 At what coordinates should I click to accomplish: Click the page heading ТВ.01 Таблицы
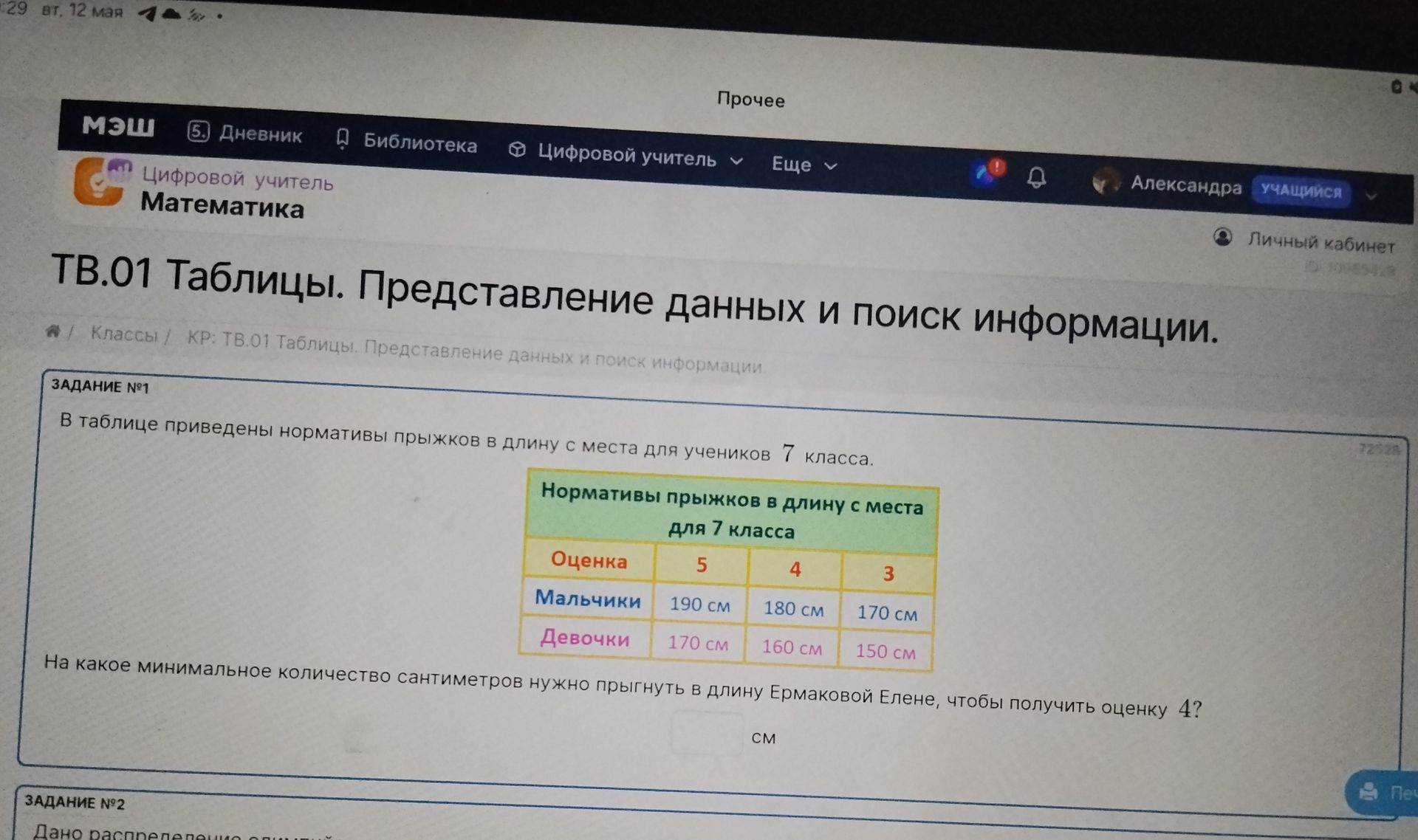click(635, 298)
